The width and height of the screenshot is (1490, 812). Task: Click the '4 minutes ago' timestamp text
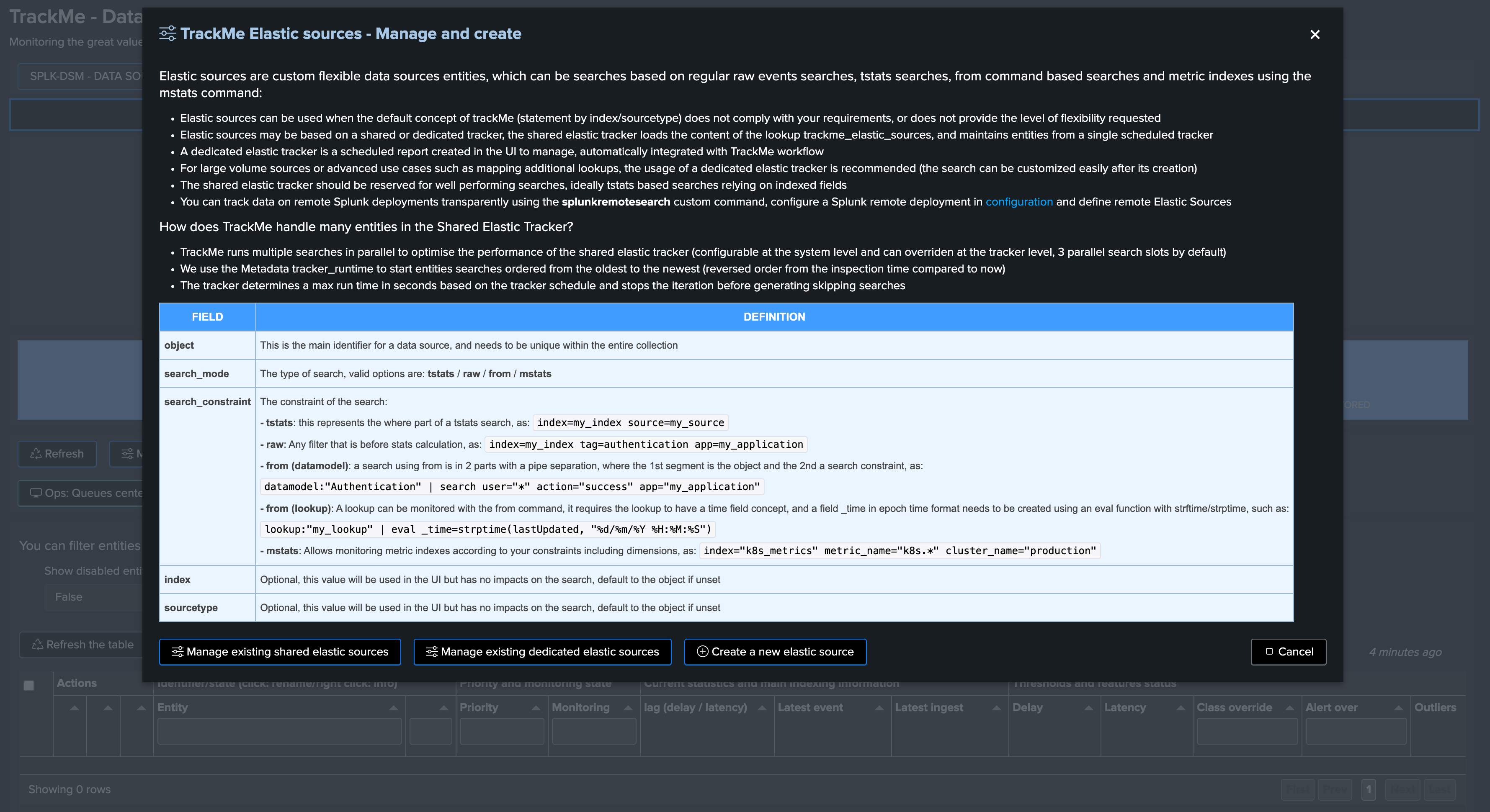[x=1405, y=652]
